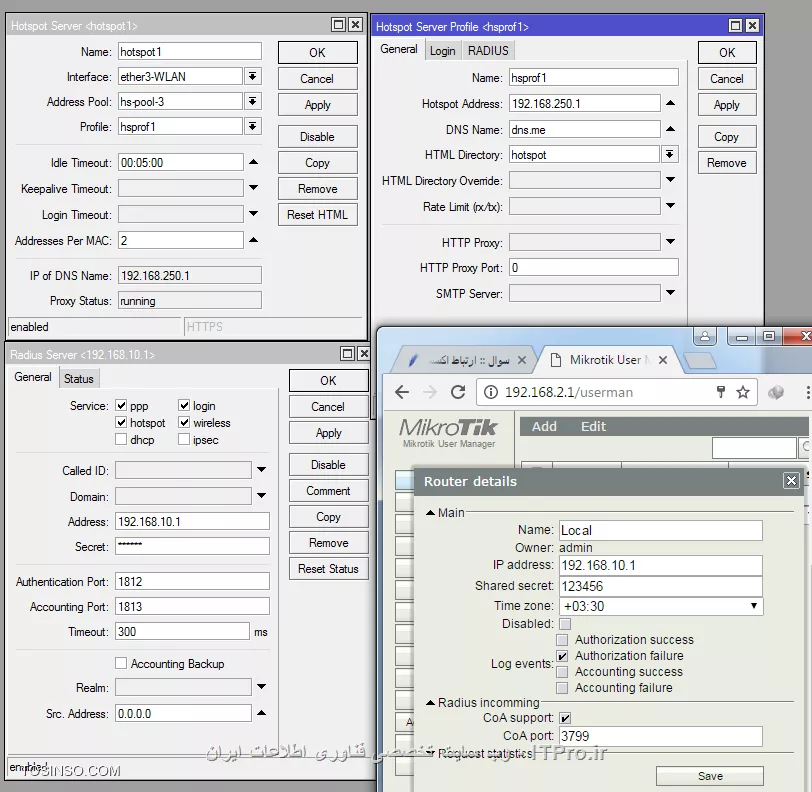This screenshot has height=792, width=812.
Task: Click the saved password key icon
Action: click(x=720, y=392)
